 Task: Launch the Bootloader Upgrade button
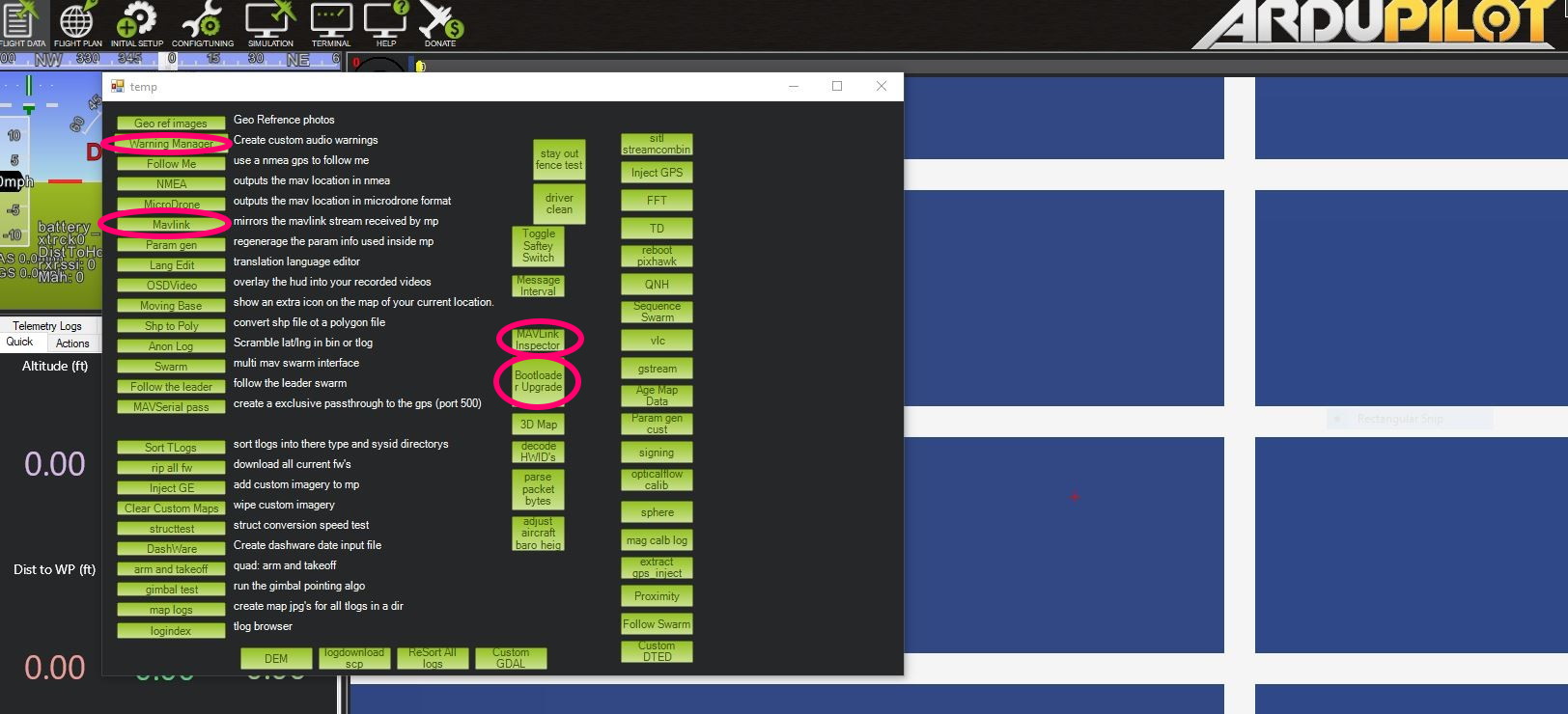[x=538, y=381]
